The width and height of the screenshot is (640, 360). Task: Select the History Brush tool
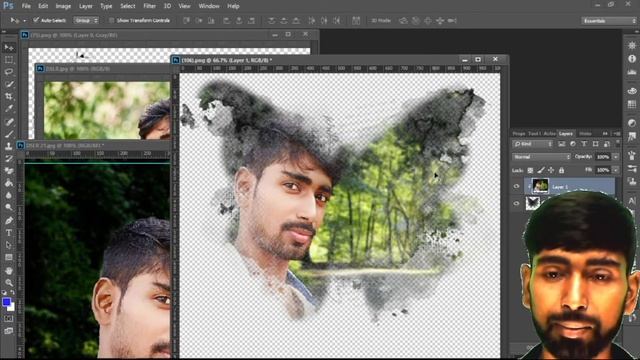(x=9, y=158)
